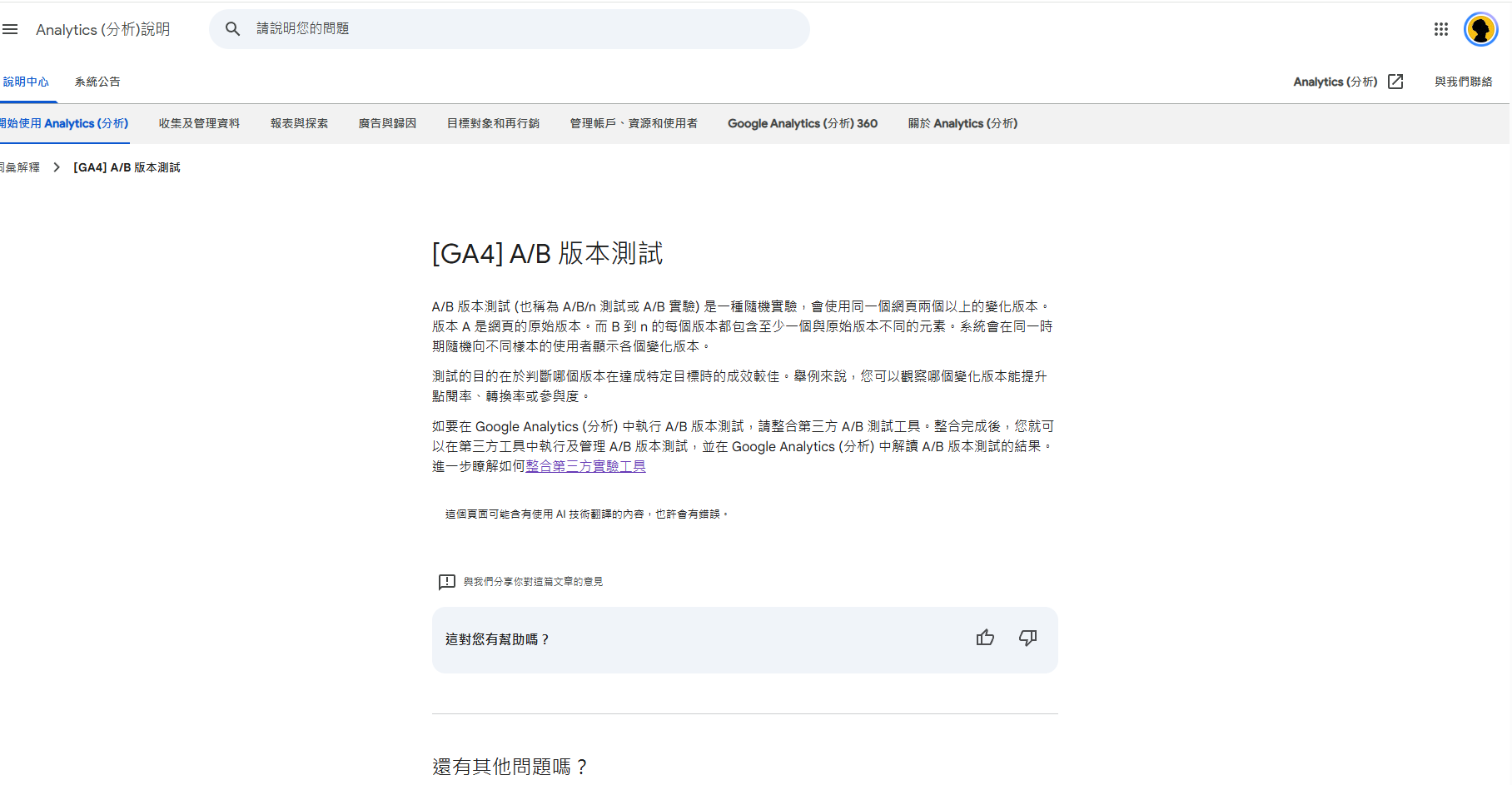The width and height of the screenshot is (1512, 785).
Task: Click the 與我們聯絡 link
Action: coord(1463,82)
